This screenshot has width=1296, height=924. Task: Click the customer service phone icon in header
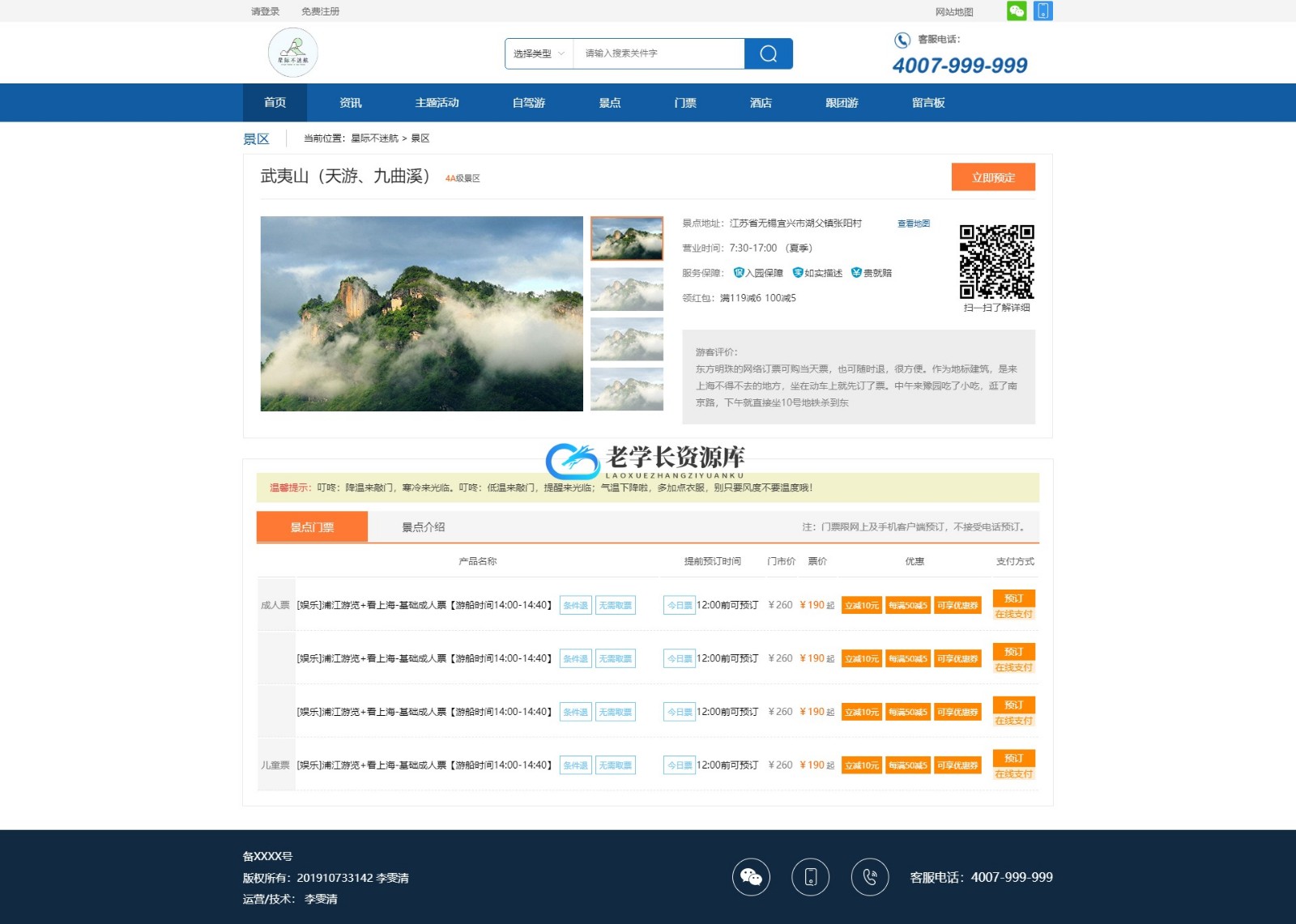[x=902, y=40]
